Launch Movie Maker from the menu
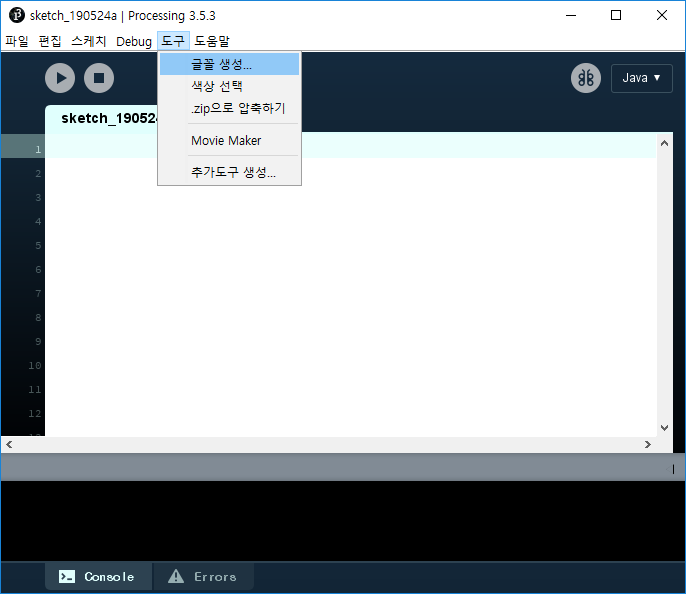Image resolution: width=686 pixels, height=594 pixels. pyautogui.click(x=229, y=140)
